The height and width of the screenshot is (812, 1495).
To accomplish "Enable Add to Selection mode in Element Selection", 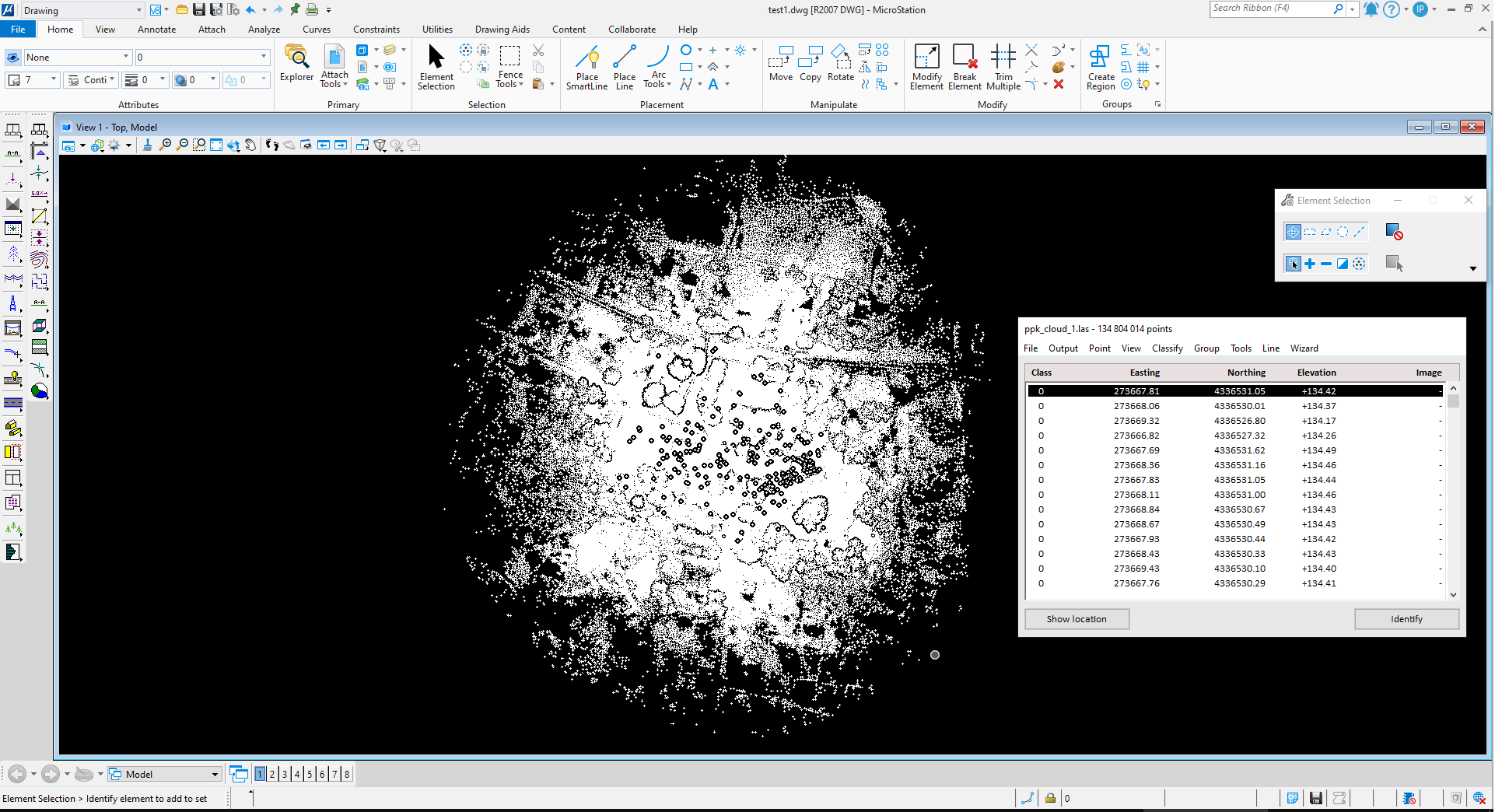I will (x=1309, y=264).
